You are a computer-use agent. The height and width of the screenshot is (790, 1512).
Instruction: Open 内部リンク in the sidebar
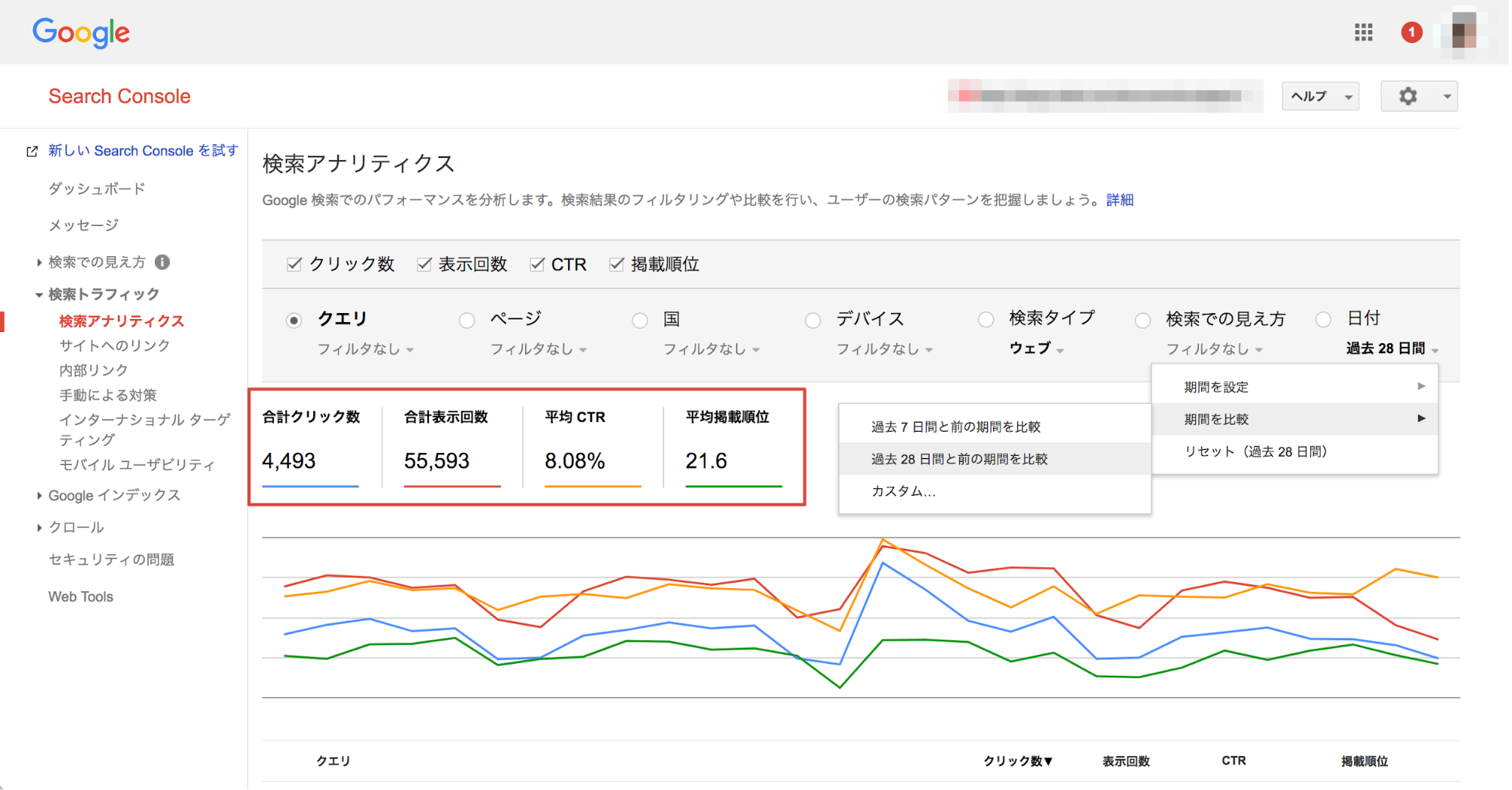pyautogui.click(x=94, y=370)
